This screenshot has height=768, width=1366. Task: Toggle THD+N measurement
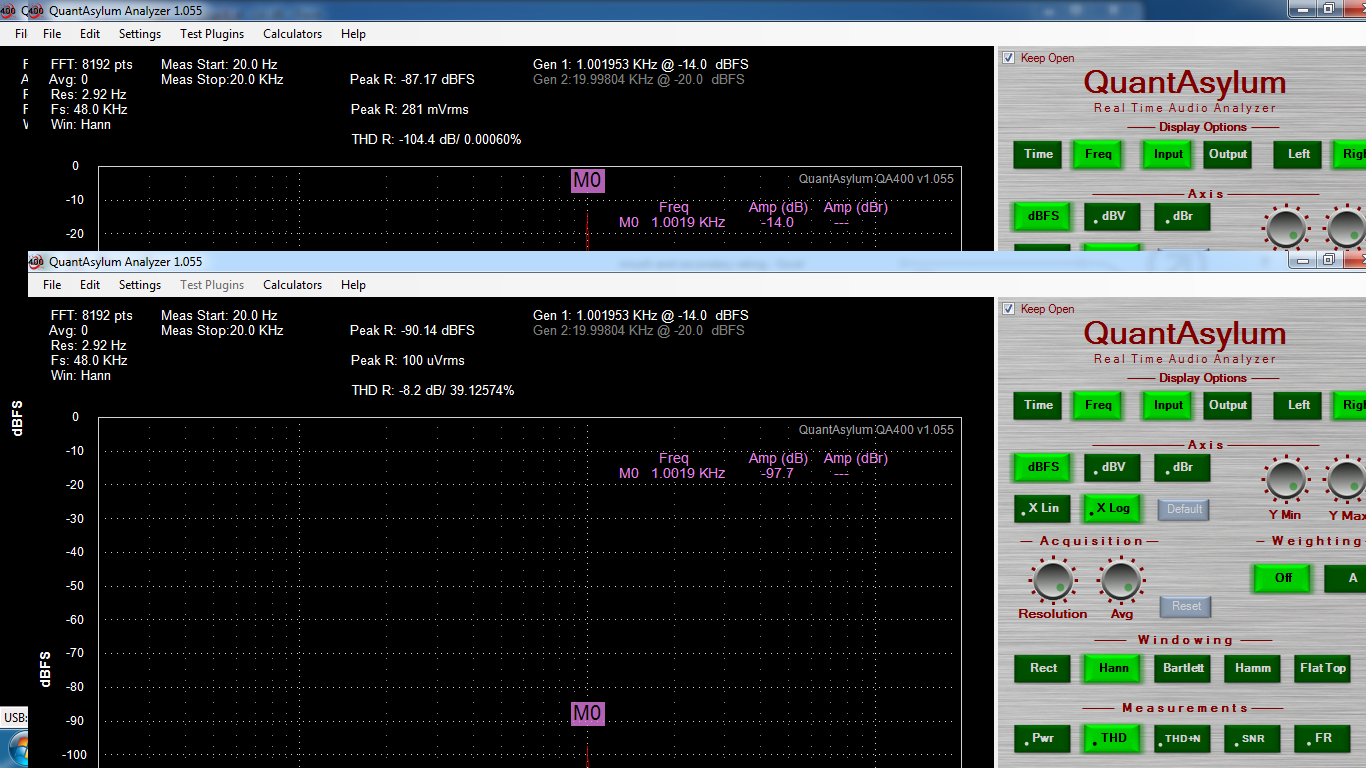point(1183,739)
